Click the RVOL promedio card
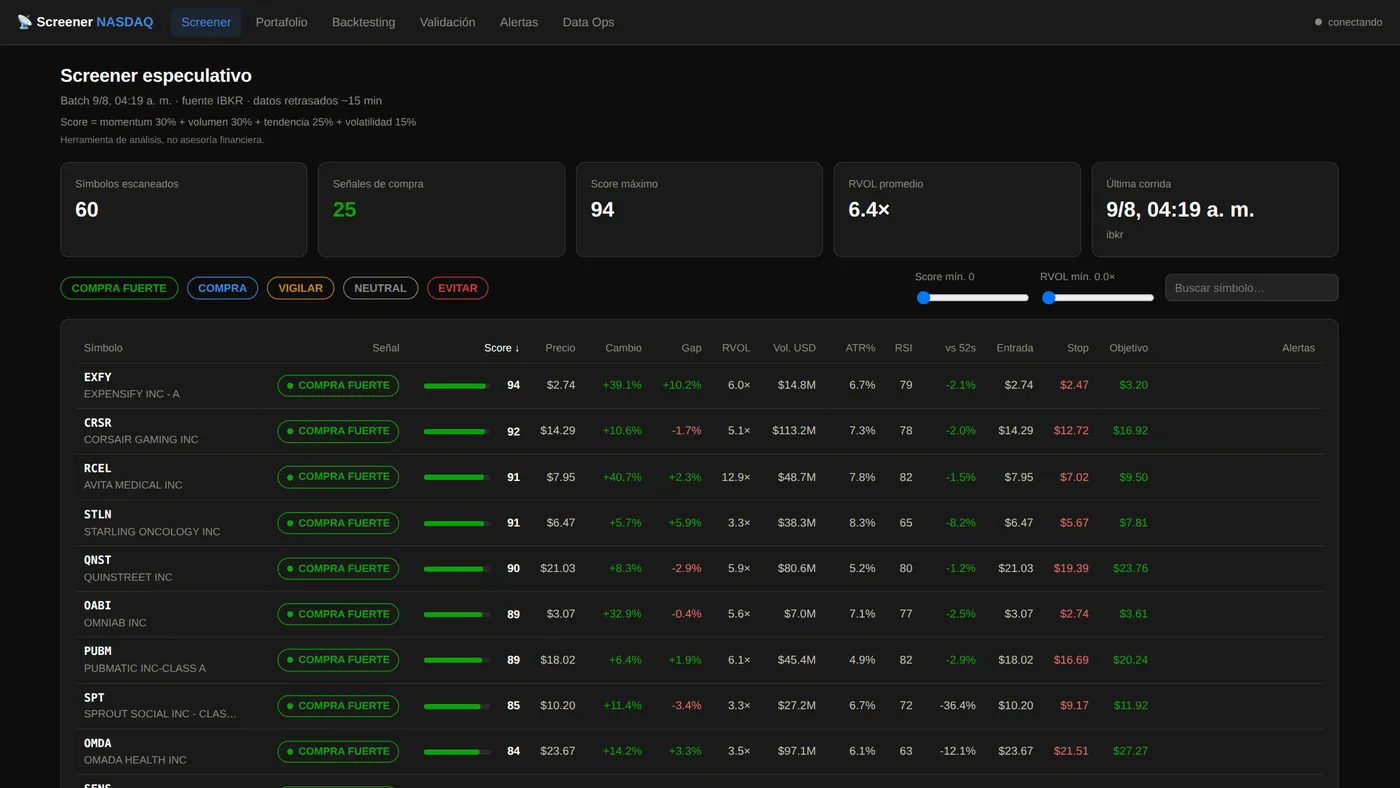The width and height of the screenshot is (1400, 788). 957,210
